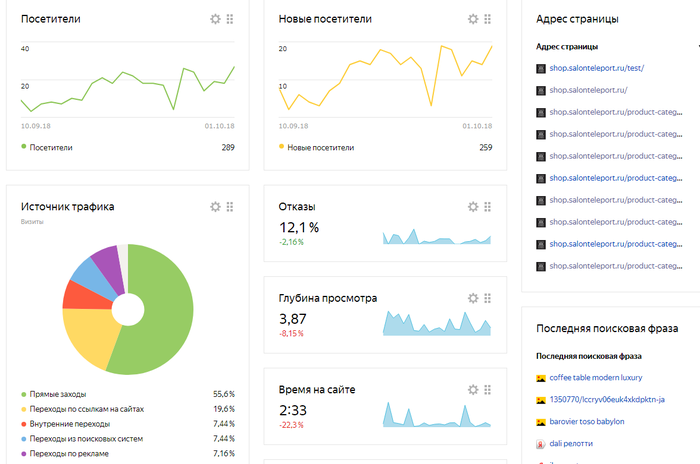Open Глубина просмотра widget settings gear
This screenshot has height=464, width=700.
click(473, 298)
